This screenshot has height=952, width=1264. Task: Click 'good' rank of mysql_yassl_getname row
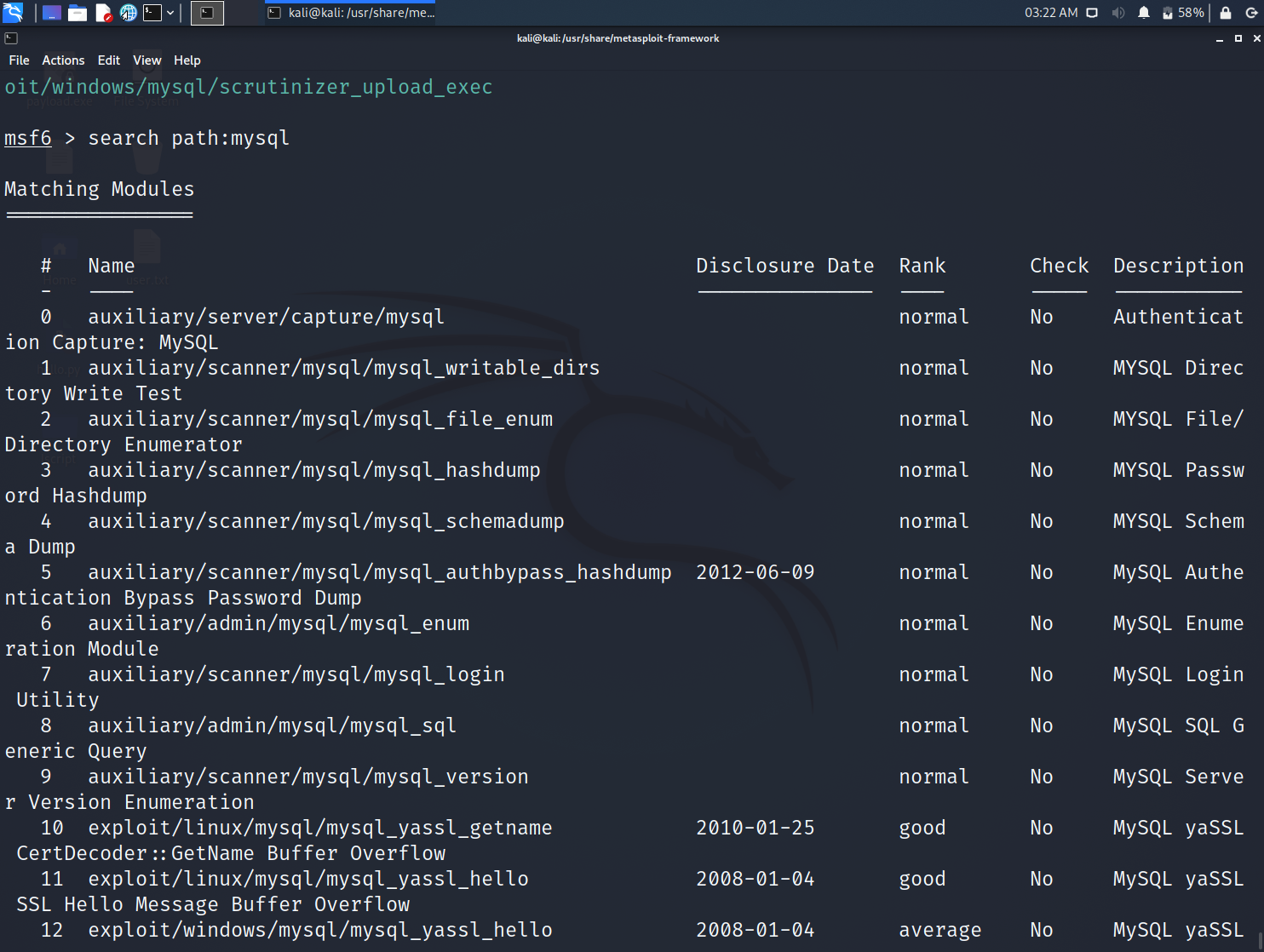(x=922, y=828)
